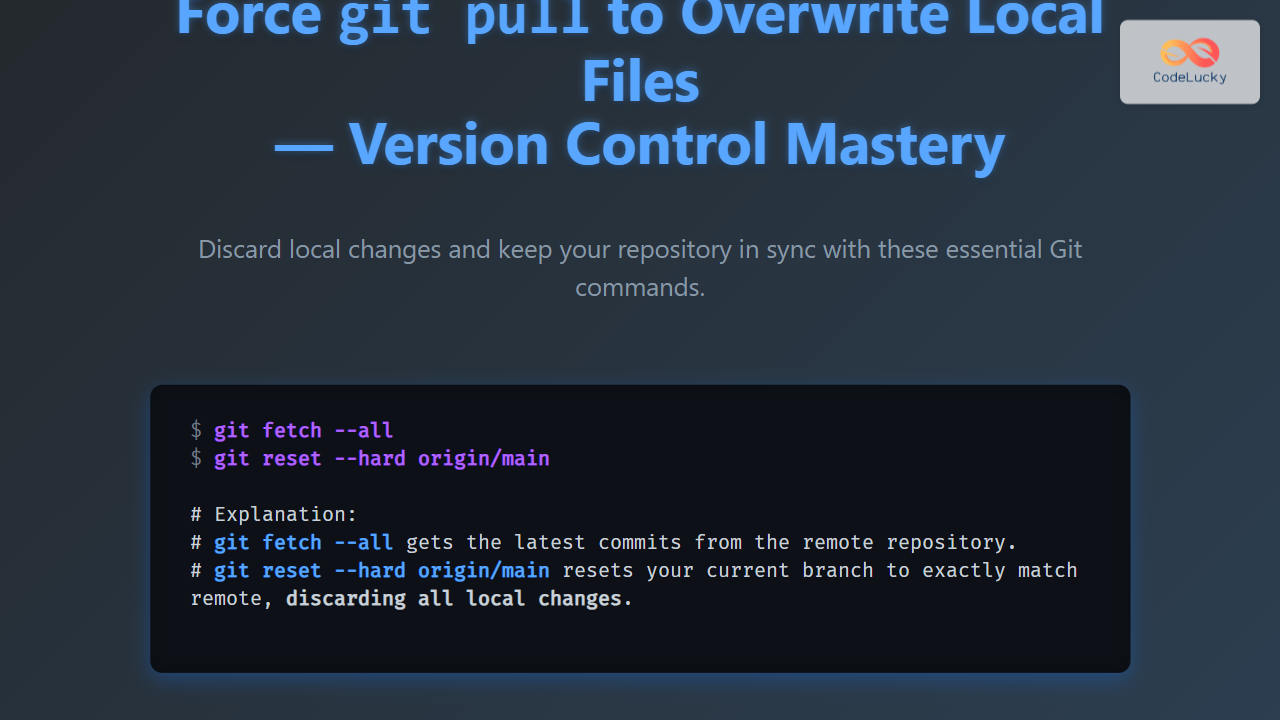Select the Force git pull title
Viewport: 1280px width, 720px height.
point(640,18)
